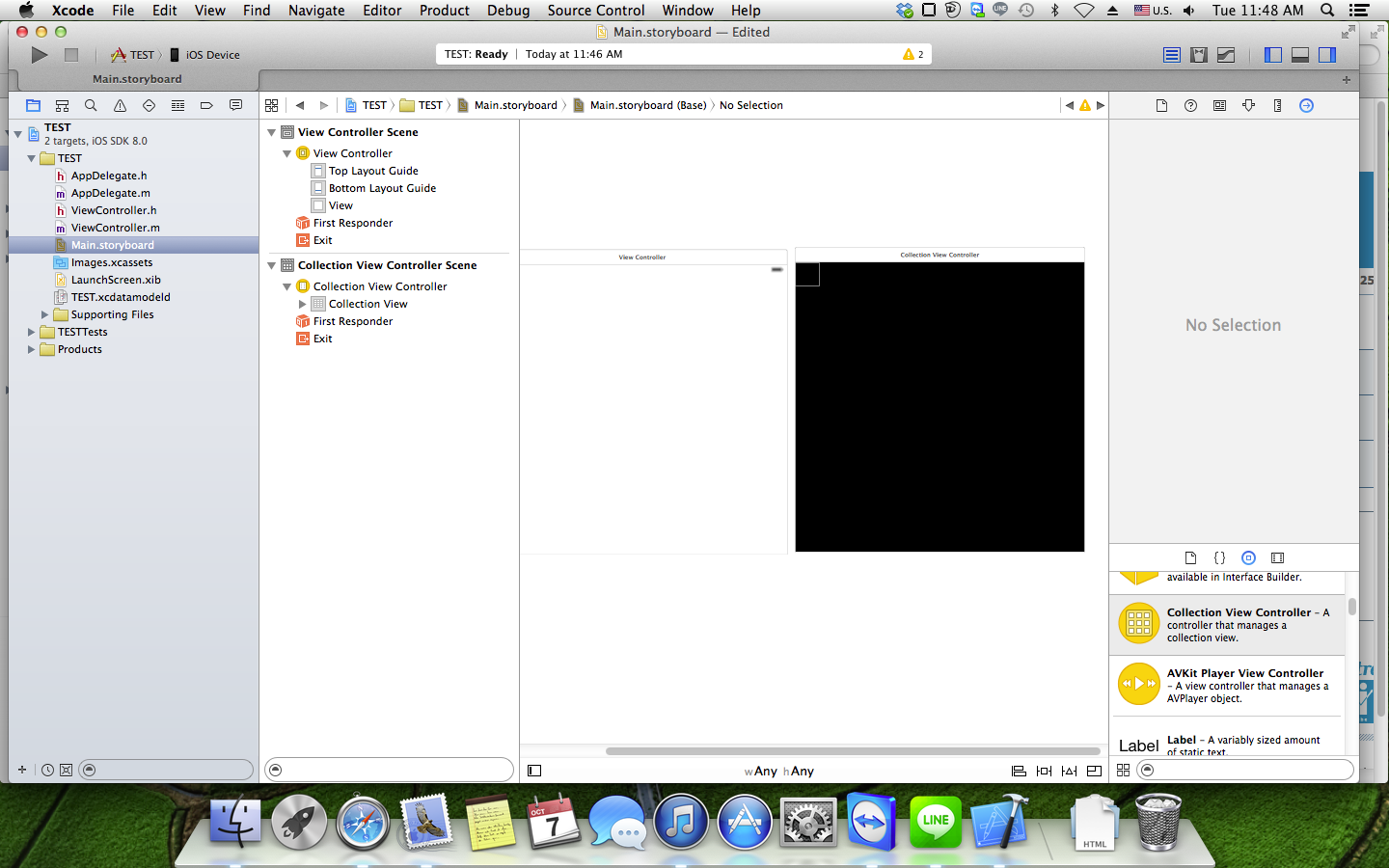
Task: Switch to the Find navigator
Action: [91, 105]
